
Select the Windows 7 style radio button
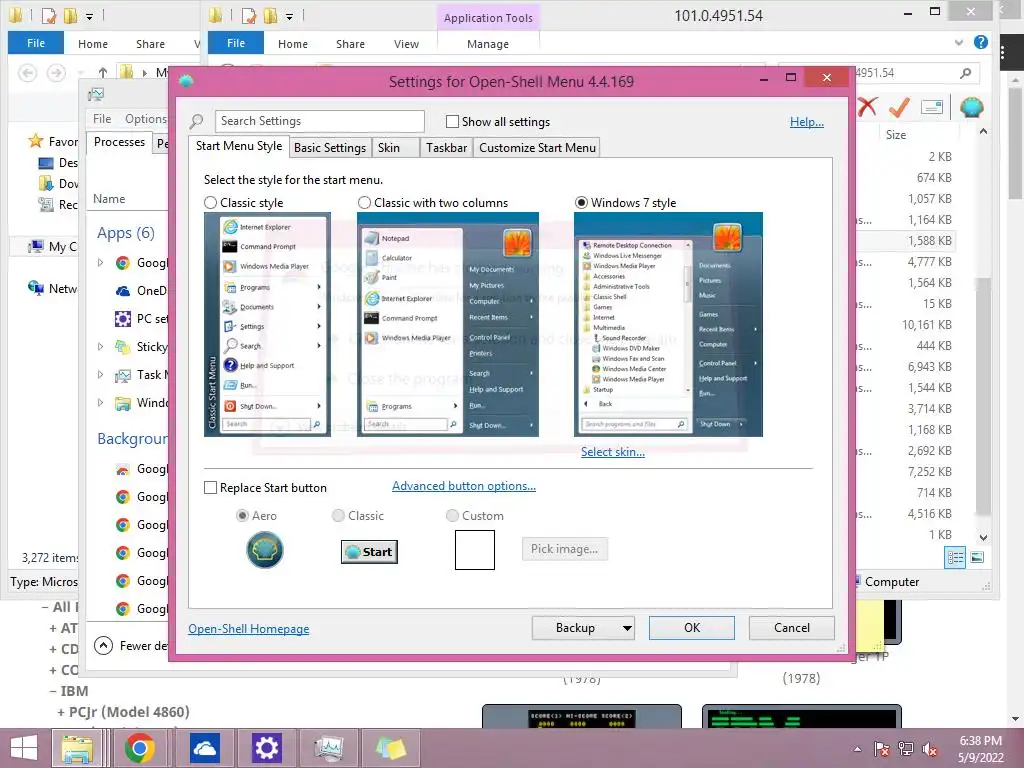click(581, 202)
